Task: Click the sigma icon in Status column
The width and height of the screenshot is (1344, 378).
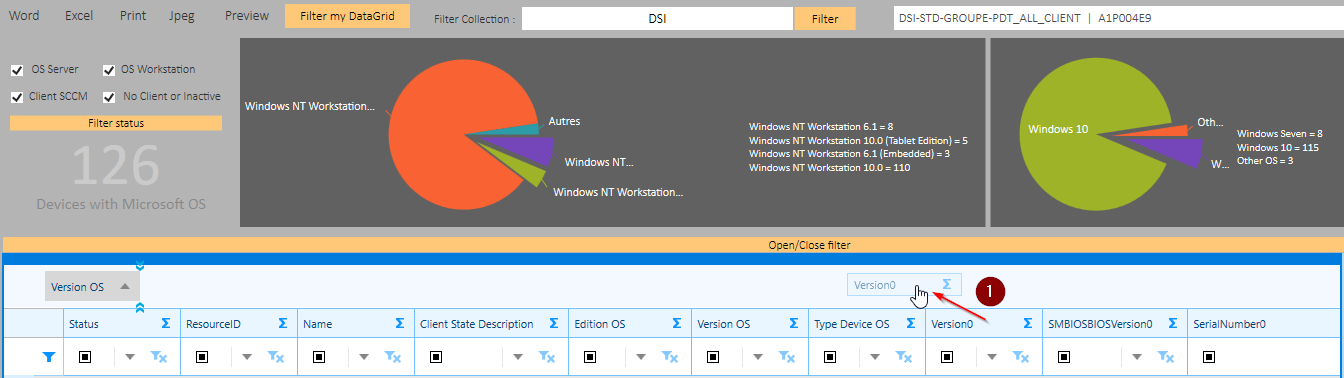Action: click(166, 324)
